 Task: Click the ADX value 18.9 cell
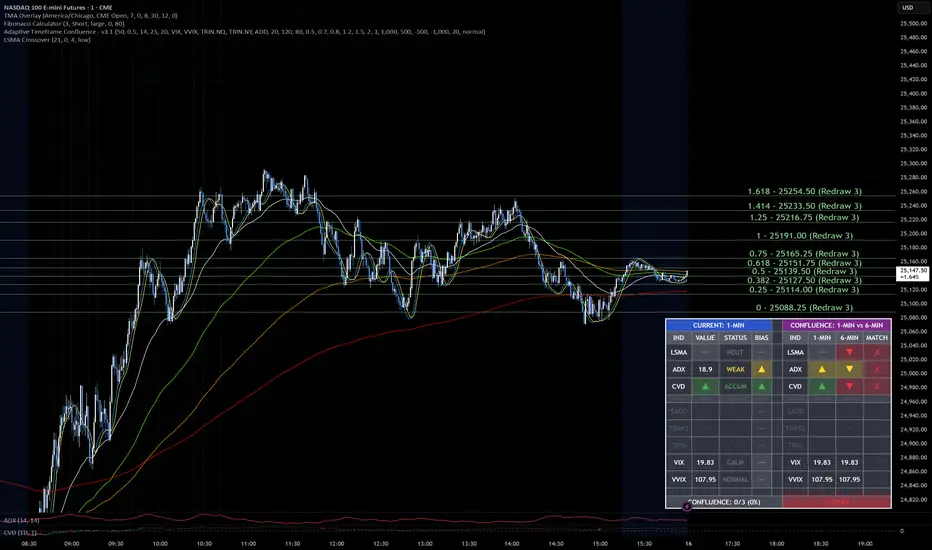pos(705,369)
